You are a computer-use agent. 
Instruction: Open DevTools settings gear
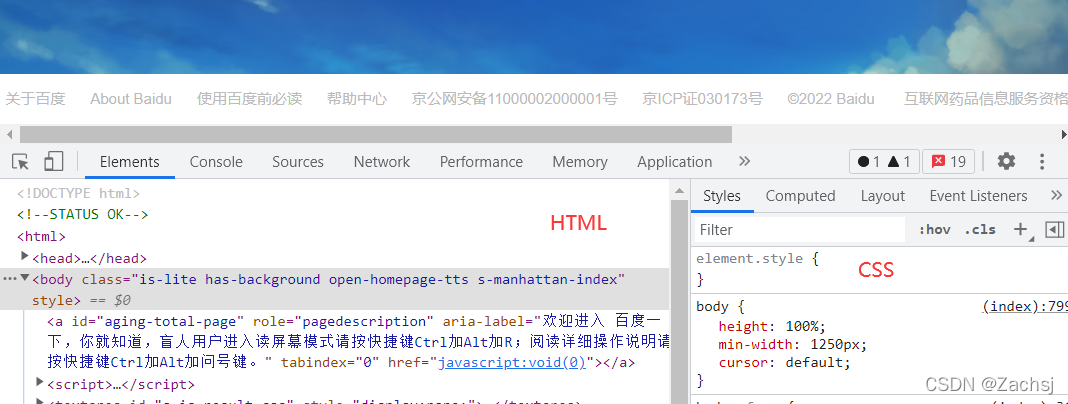(x=1006, y=161)
